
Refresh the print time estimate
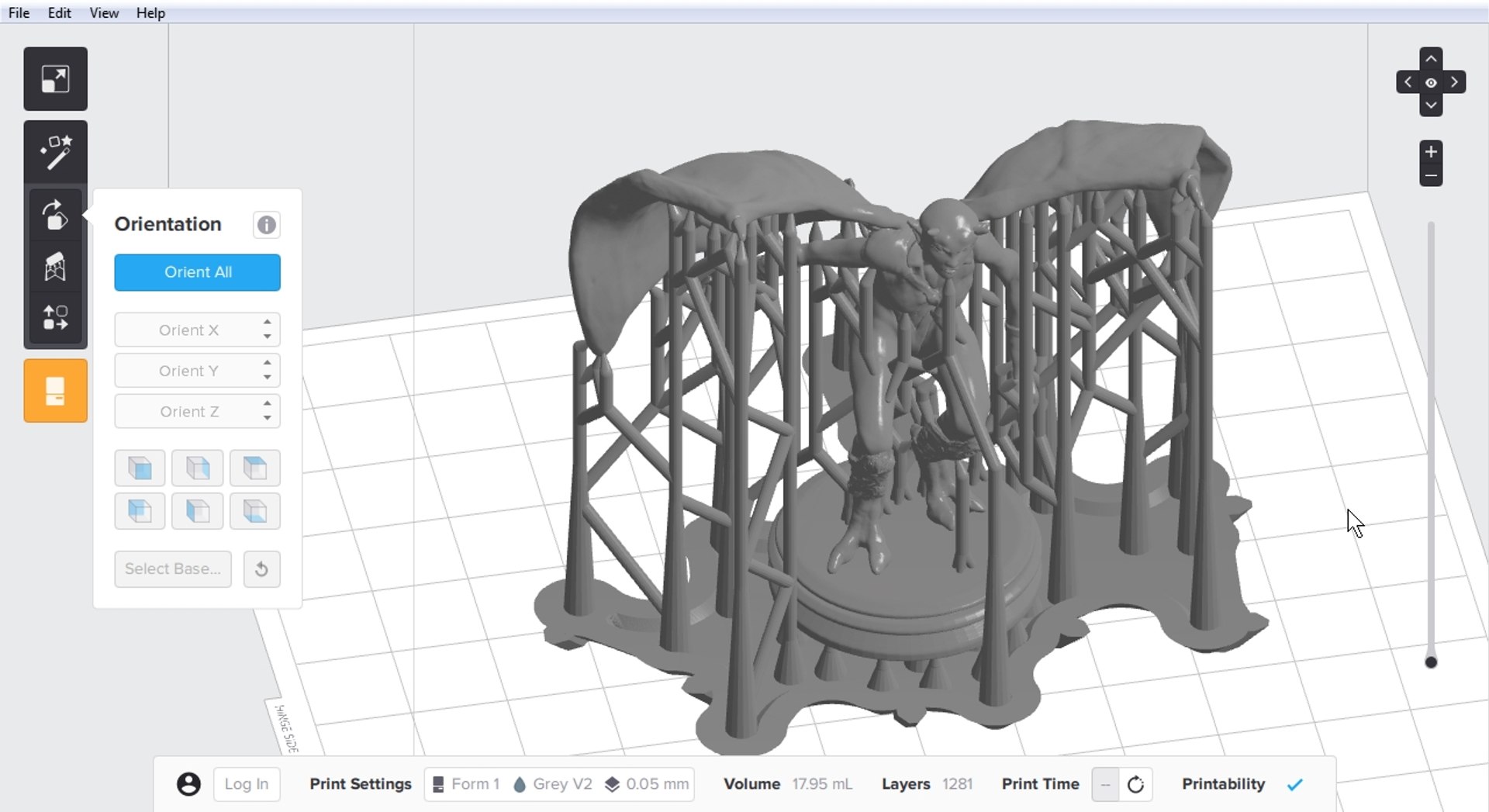point(1135,785)
